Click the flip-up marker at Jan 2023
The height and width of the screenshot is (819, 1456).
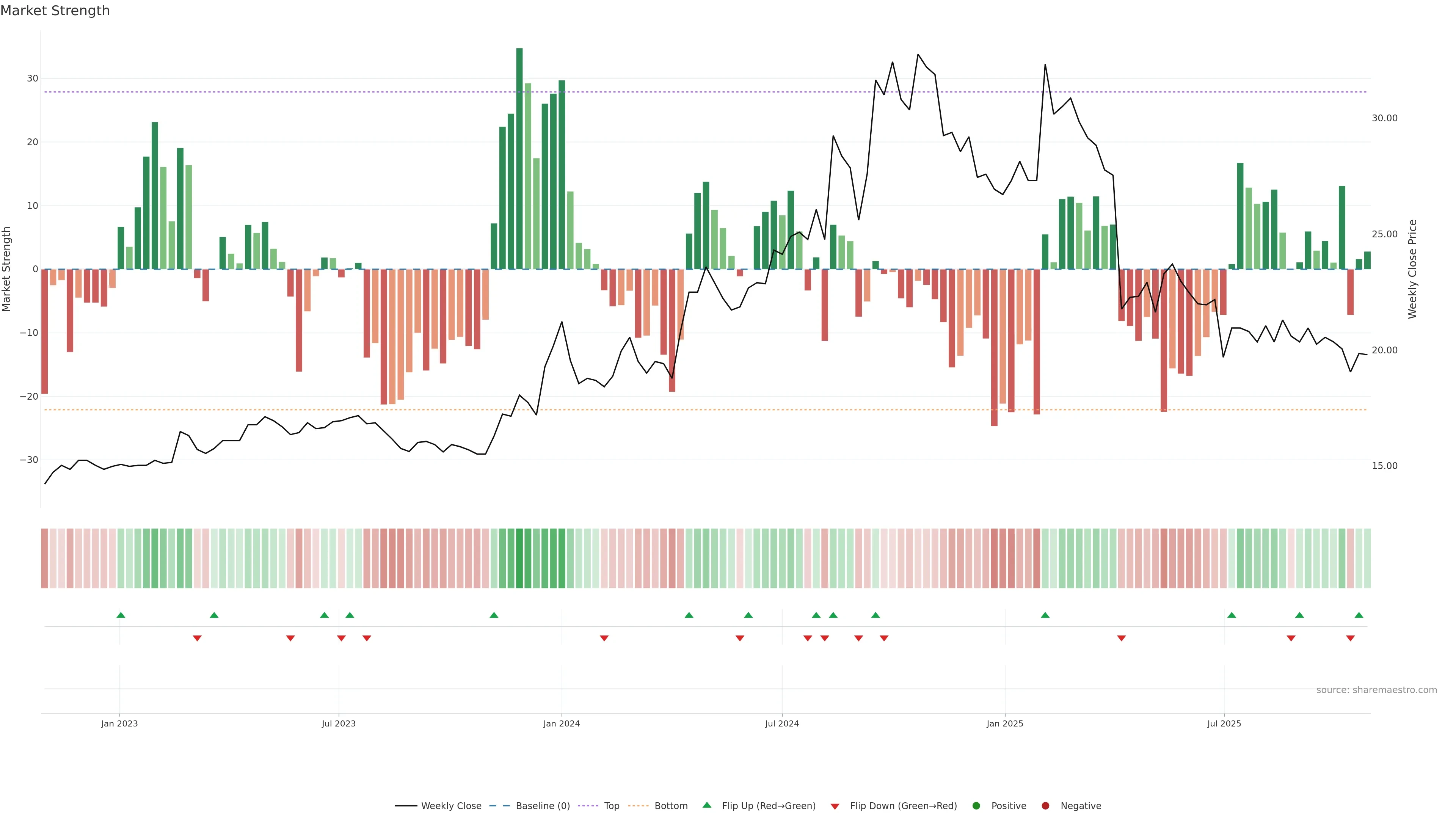click(121, 615)
